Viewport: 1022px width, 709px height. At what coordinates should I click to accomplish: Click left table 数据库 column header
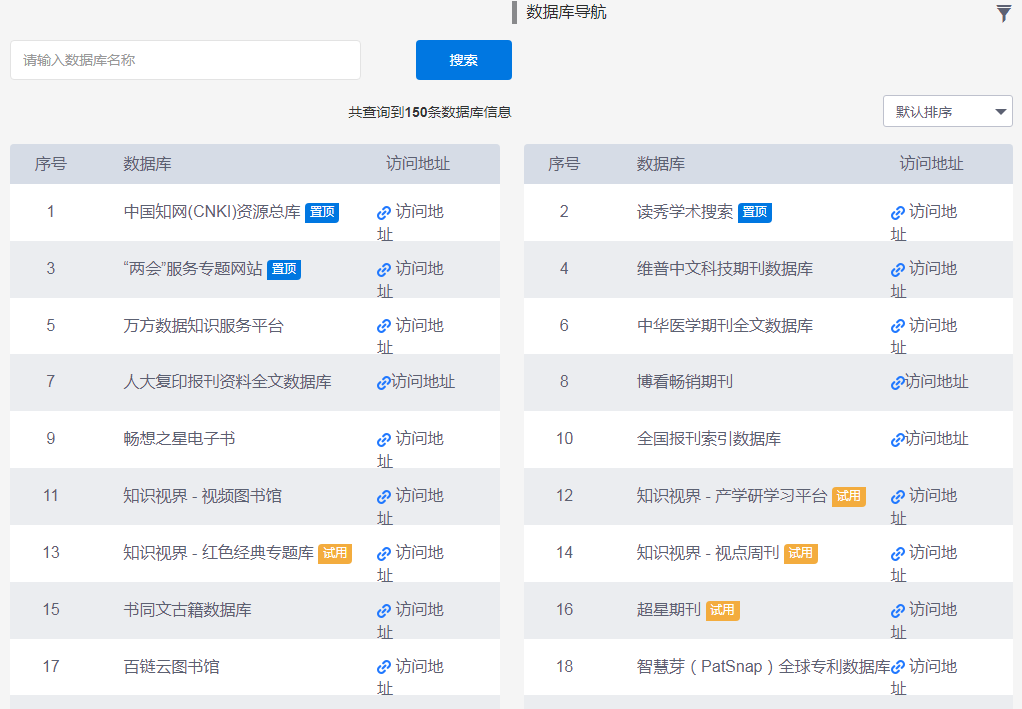[147, 164]
